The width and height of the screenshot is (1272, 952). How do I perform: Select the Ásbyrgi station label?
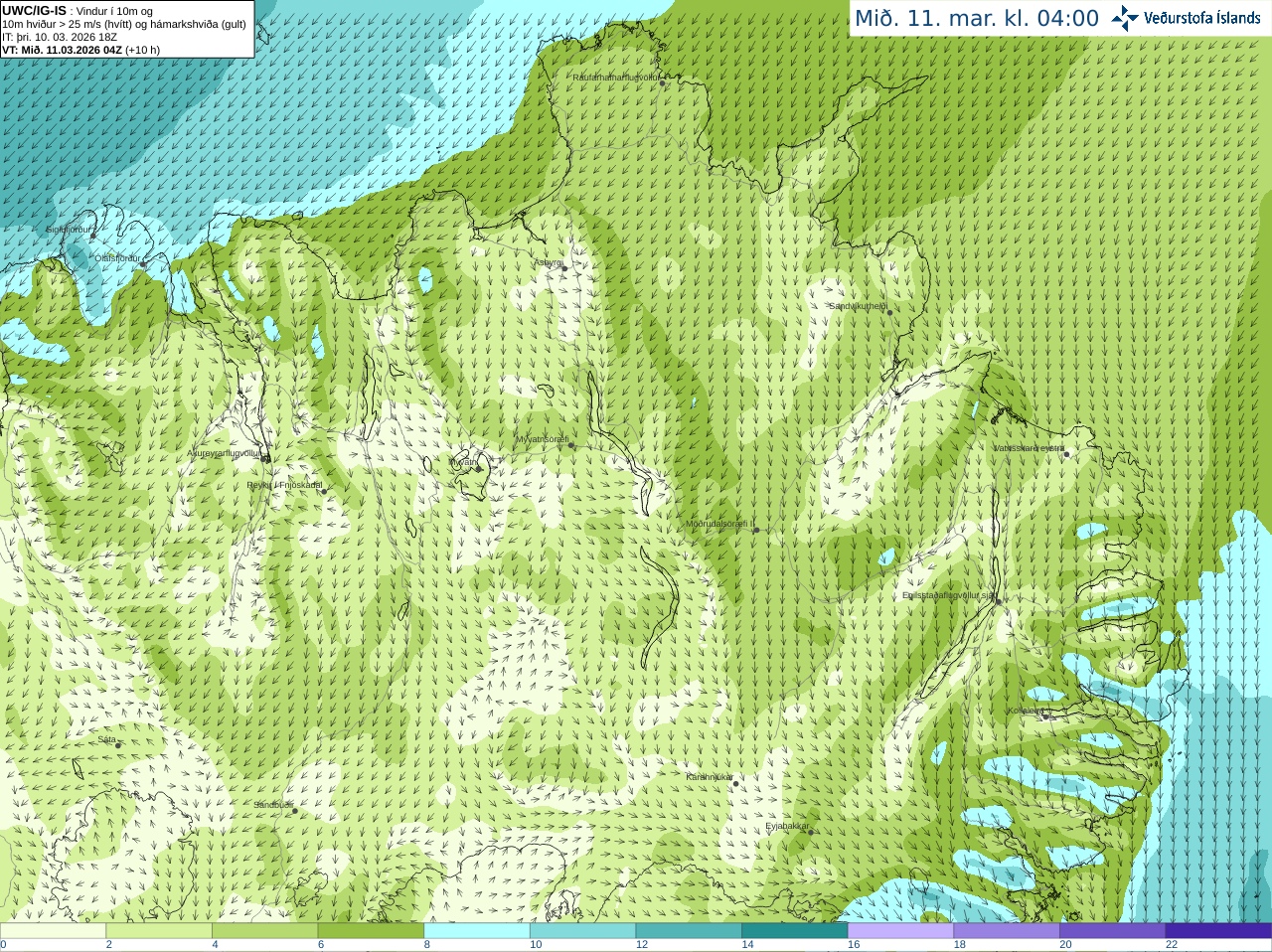pos(548,262)
